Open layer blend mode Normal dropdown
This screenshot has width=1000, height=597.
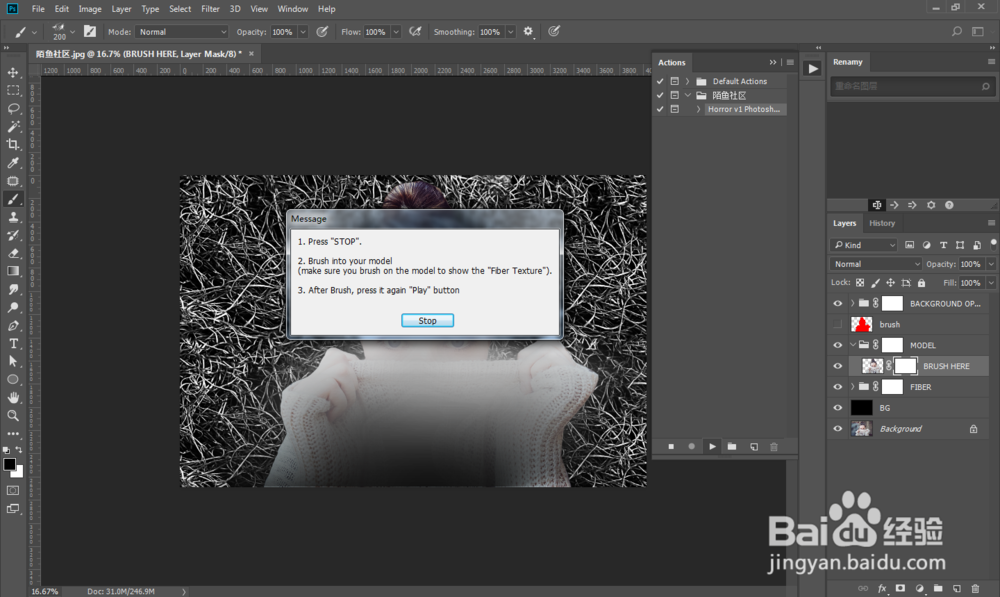(876, 264)
